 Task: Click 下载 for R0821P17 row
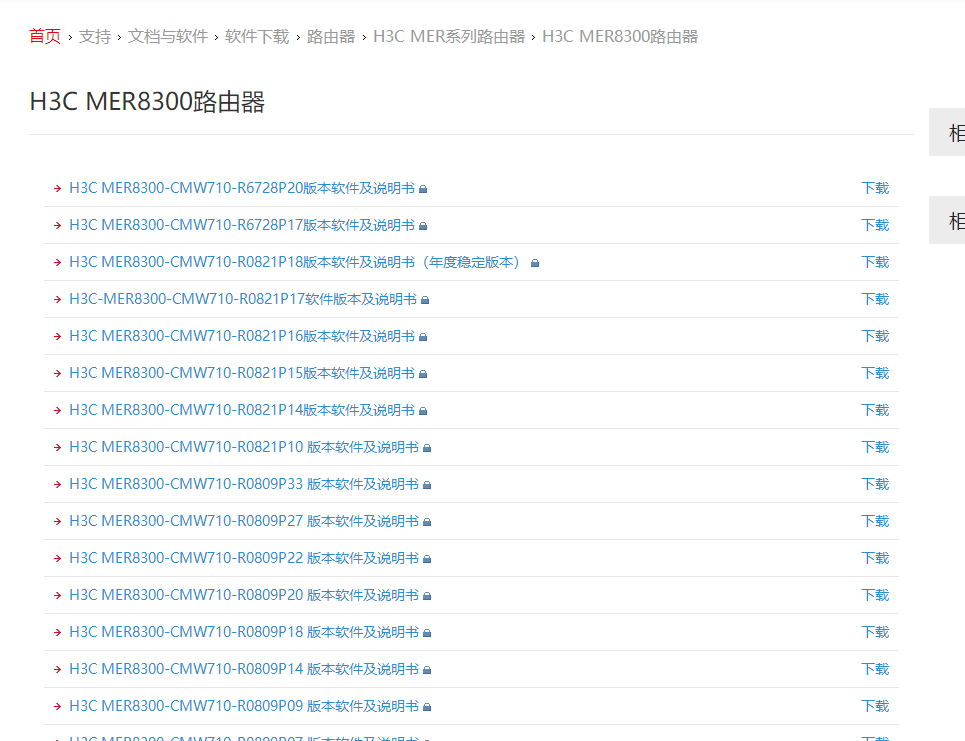[x=875, y=299]
